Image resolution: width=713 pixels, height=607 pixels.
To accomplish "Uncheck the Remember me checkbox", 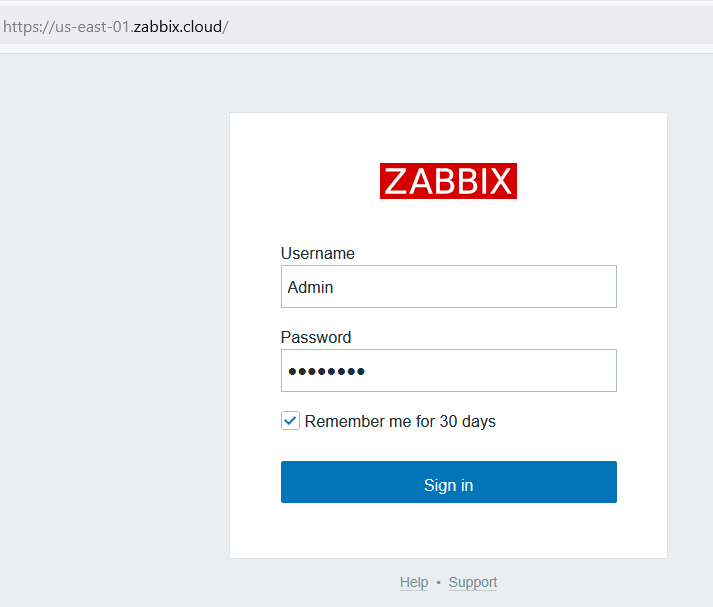I will [x=290, y=421].
